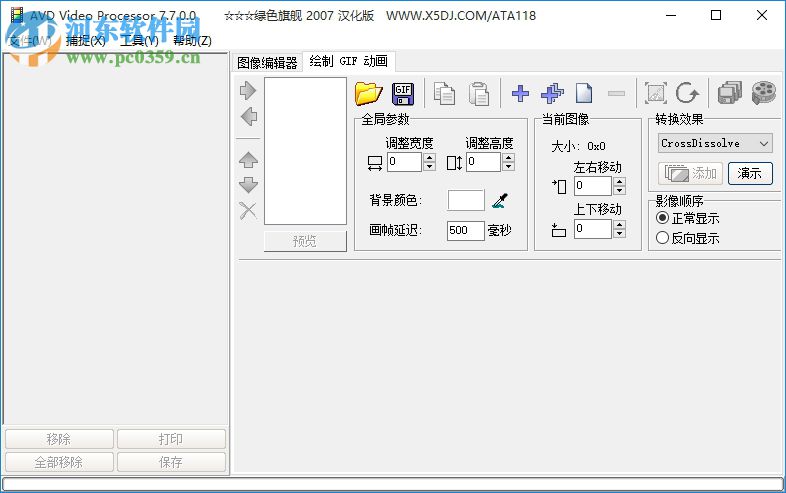The width and height of the screenshot is (786, 493).
Task: Switch to 图像编辑器 tab
Action: (267, 63)
